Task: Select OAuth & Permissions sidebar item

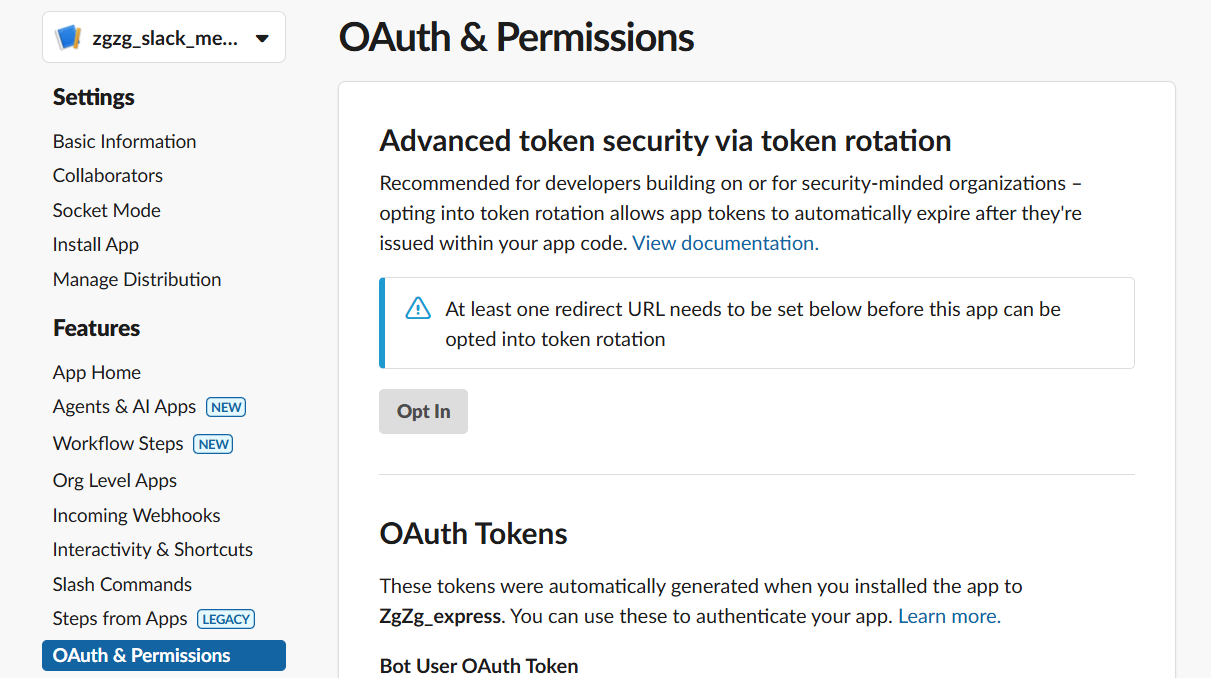Action: click(142, 655)
